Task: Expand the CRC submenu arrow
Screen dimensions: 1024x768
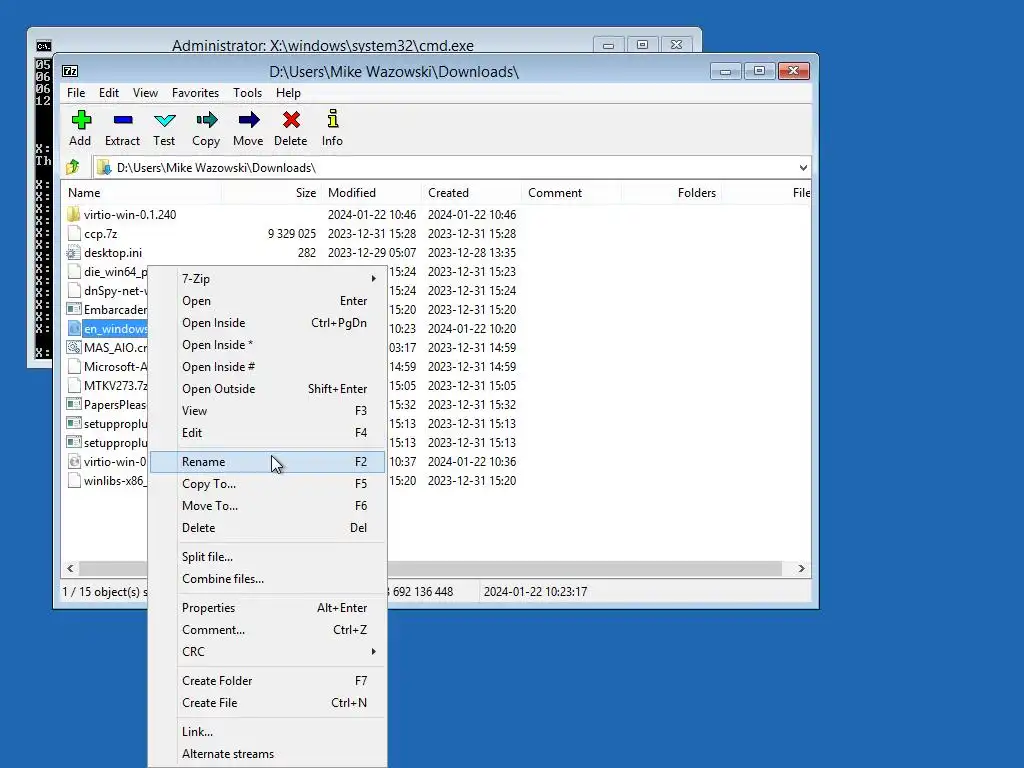Action: tap(374, 652)
